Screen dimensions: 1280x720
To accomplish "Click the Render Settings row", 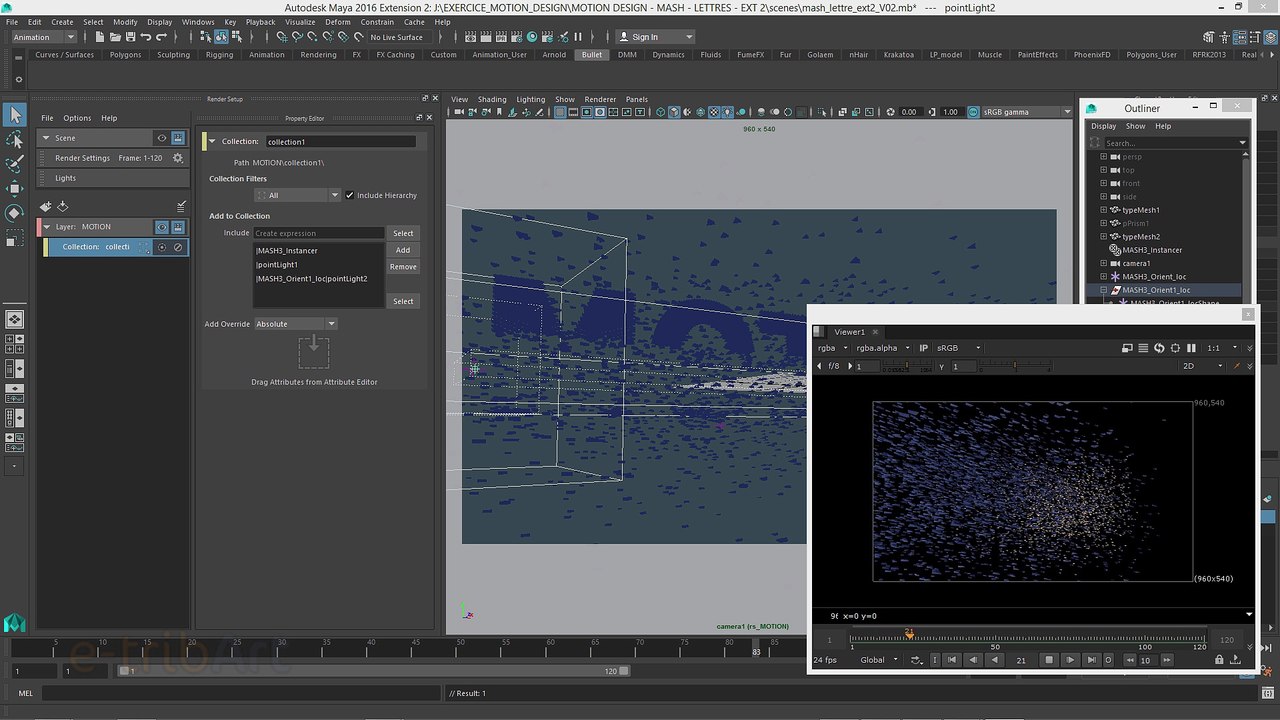I will pyautogui.click(x=112, y=158).
